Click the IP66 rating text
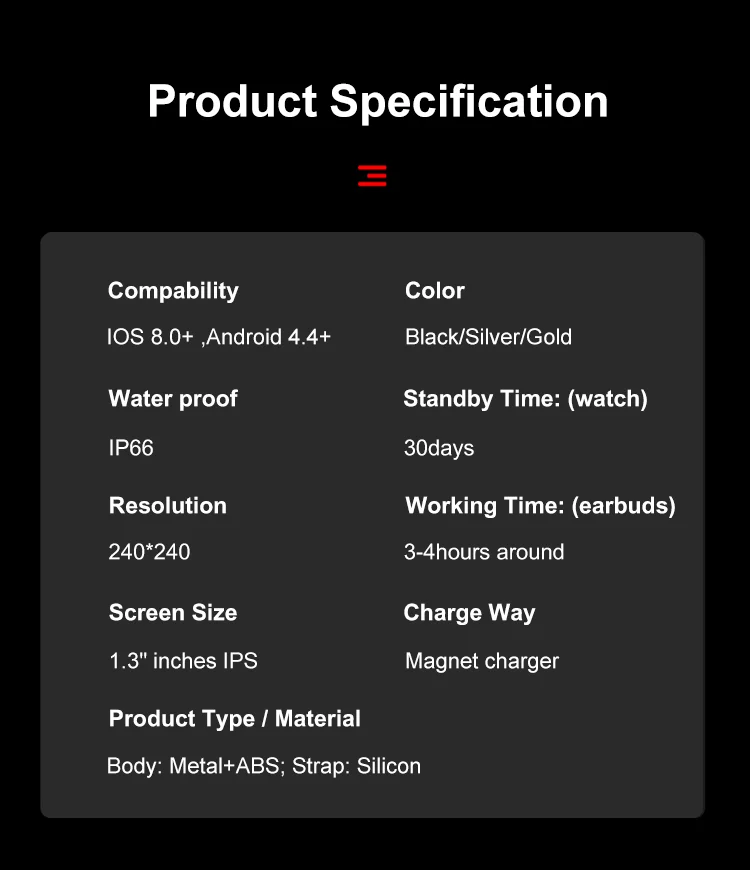 click(x=131, y=447)
